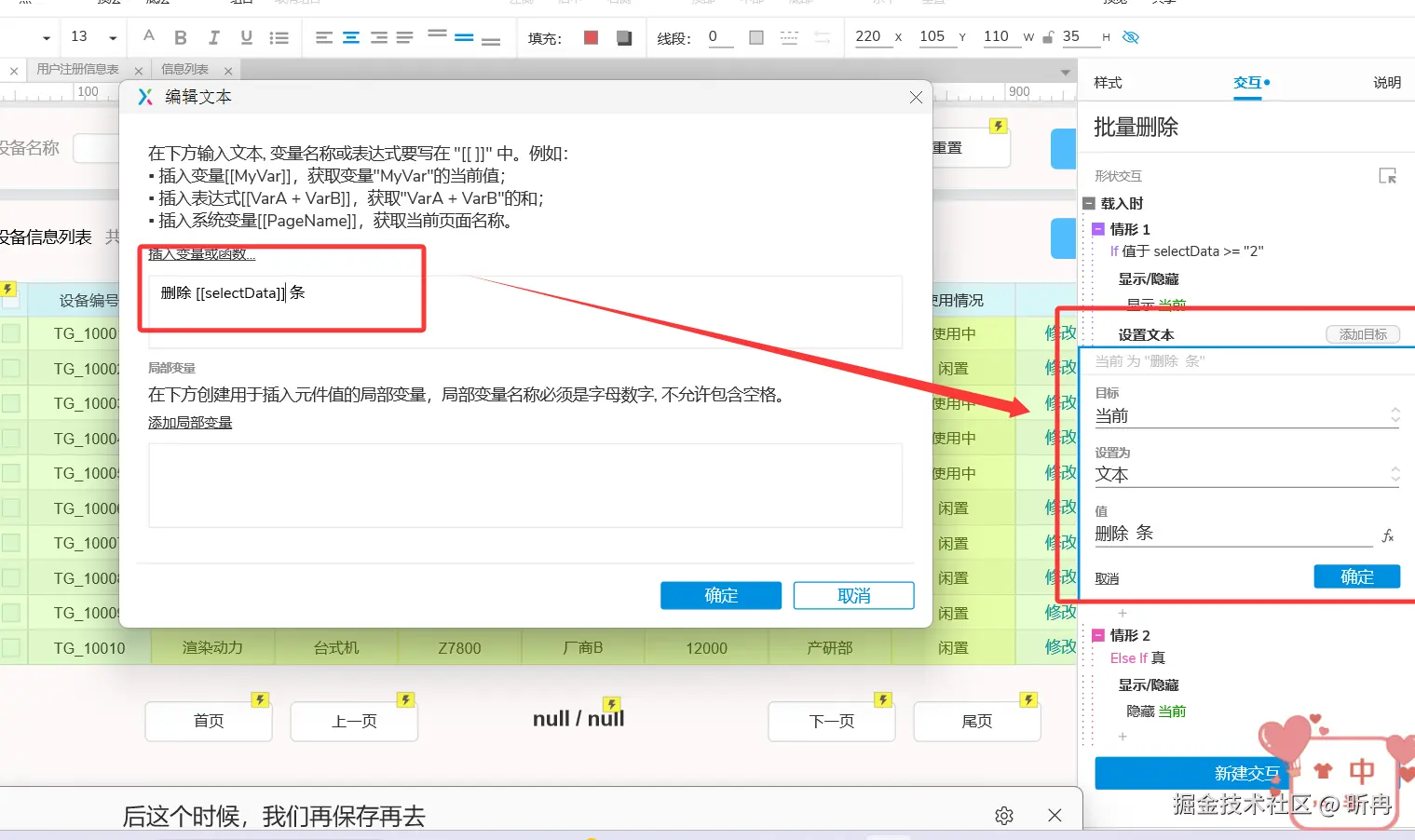
Task: Cancel the 编辑文本 dialog
Action: 853,596
